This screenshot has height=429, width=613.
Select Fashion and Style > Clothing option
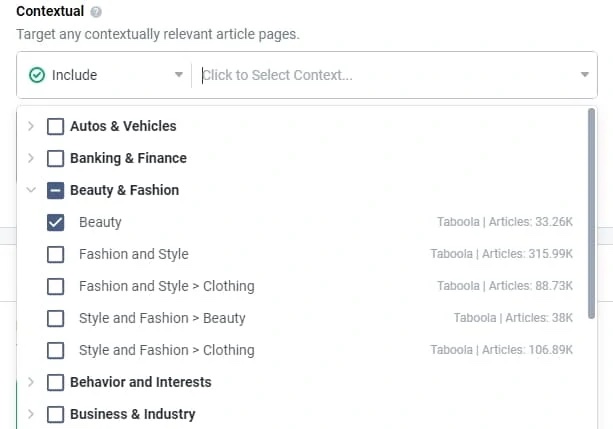tap(166, 286)
